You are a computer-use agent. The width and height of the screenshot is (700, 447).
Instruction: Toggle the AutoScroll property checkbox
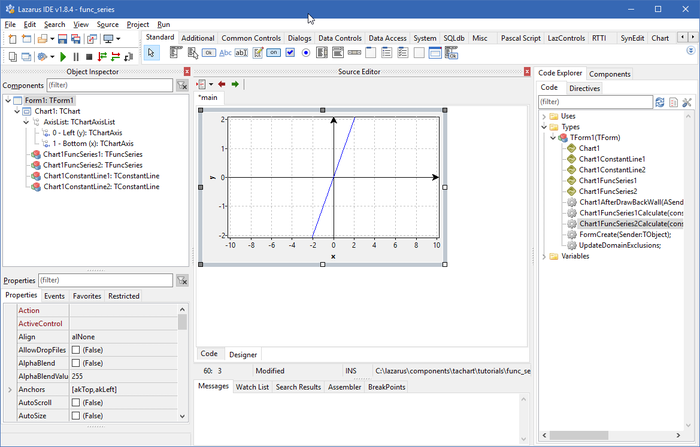(76, 402)
